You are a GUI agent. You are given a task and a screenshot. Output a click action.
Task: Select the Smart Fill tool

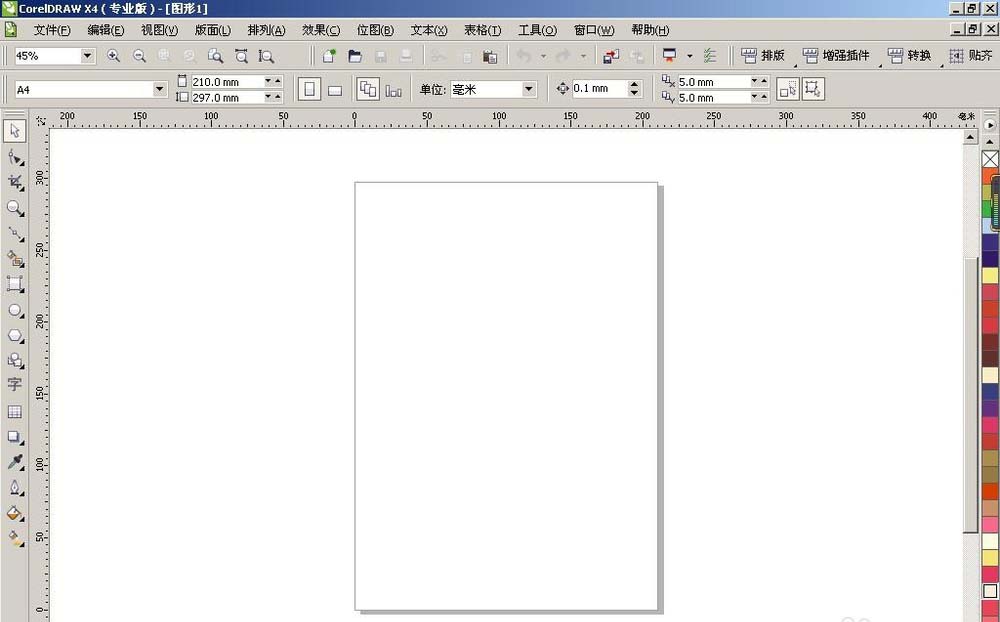pyautogui.click(x=15, y=258)
